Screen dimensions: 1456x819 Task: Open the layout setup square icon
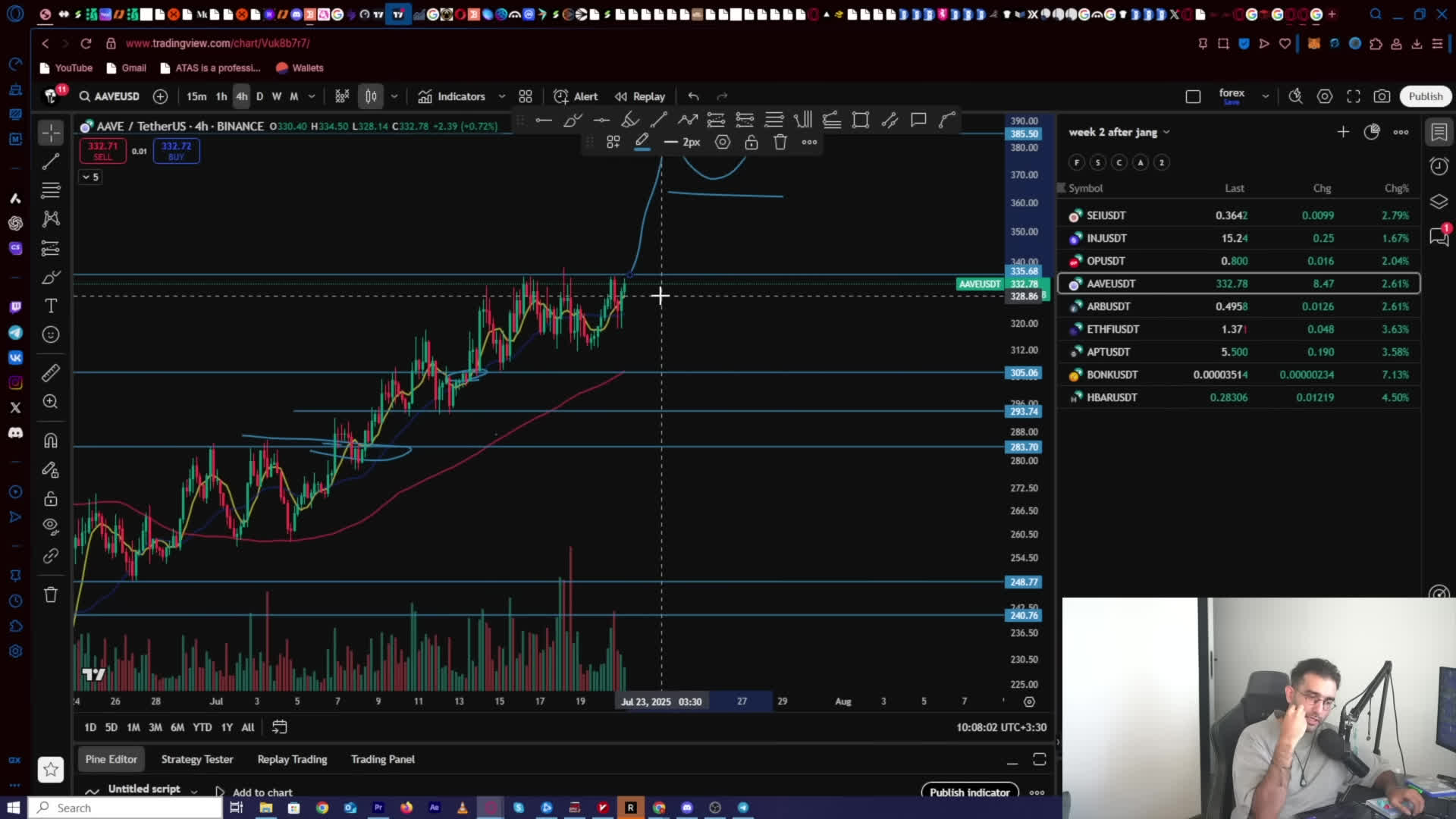pos(1193,96)
